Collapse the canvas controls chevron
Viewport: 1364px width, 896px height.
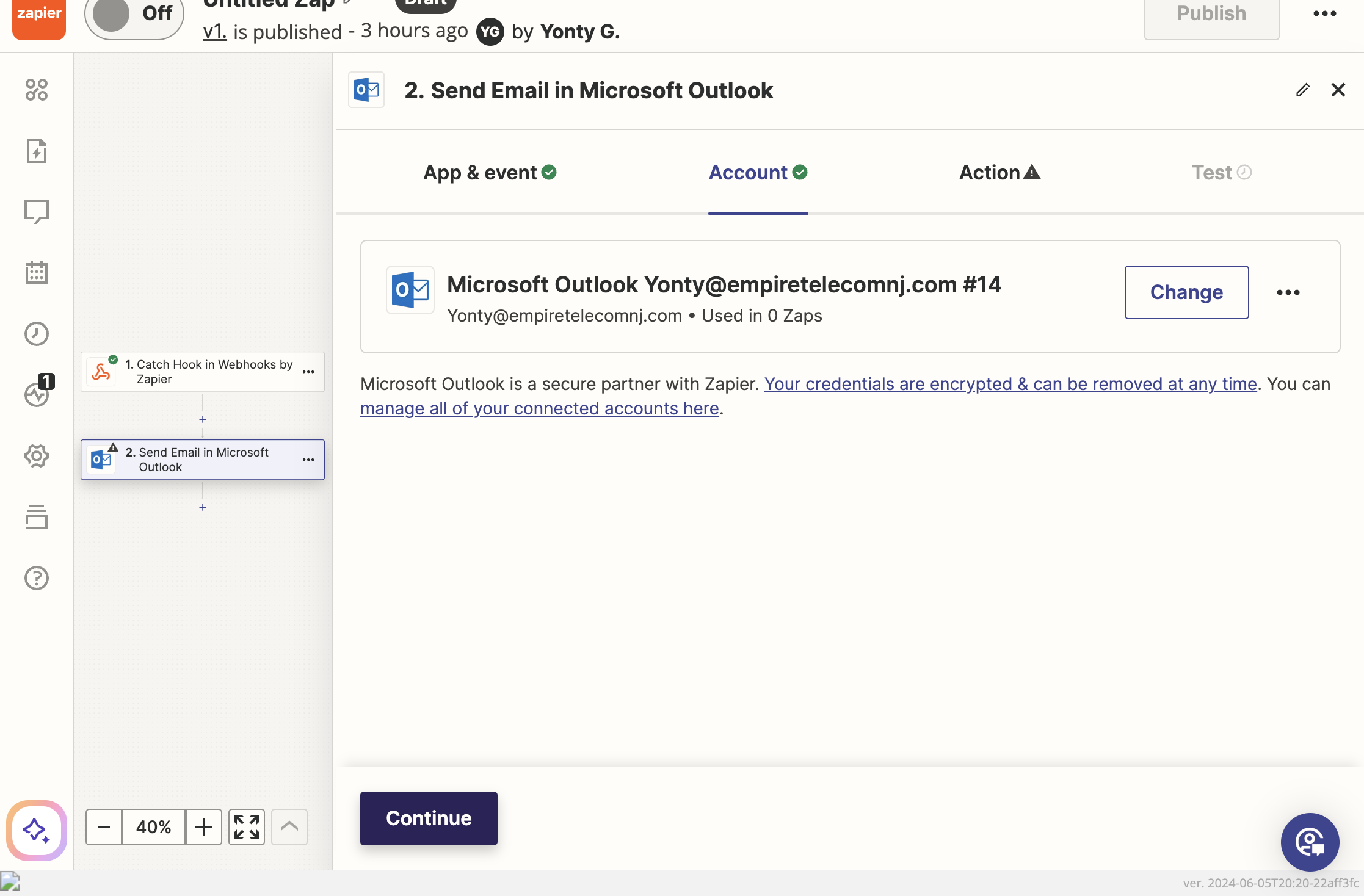pos(289,827)
